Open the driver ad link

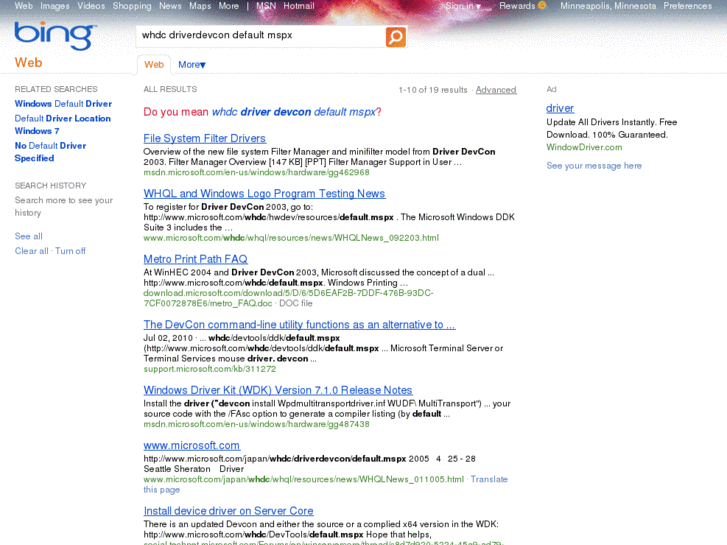click(x=560, y=108)
